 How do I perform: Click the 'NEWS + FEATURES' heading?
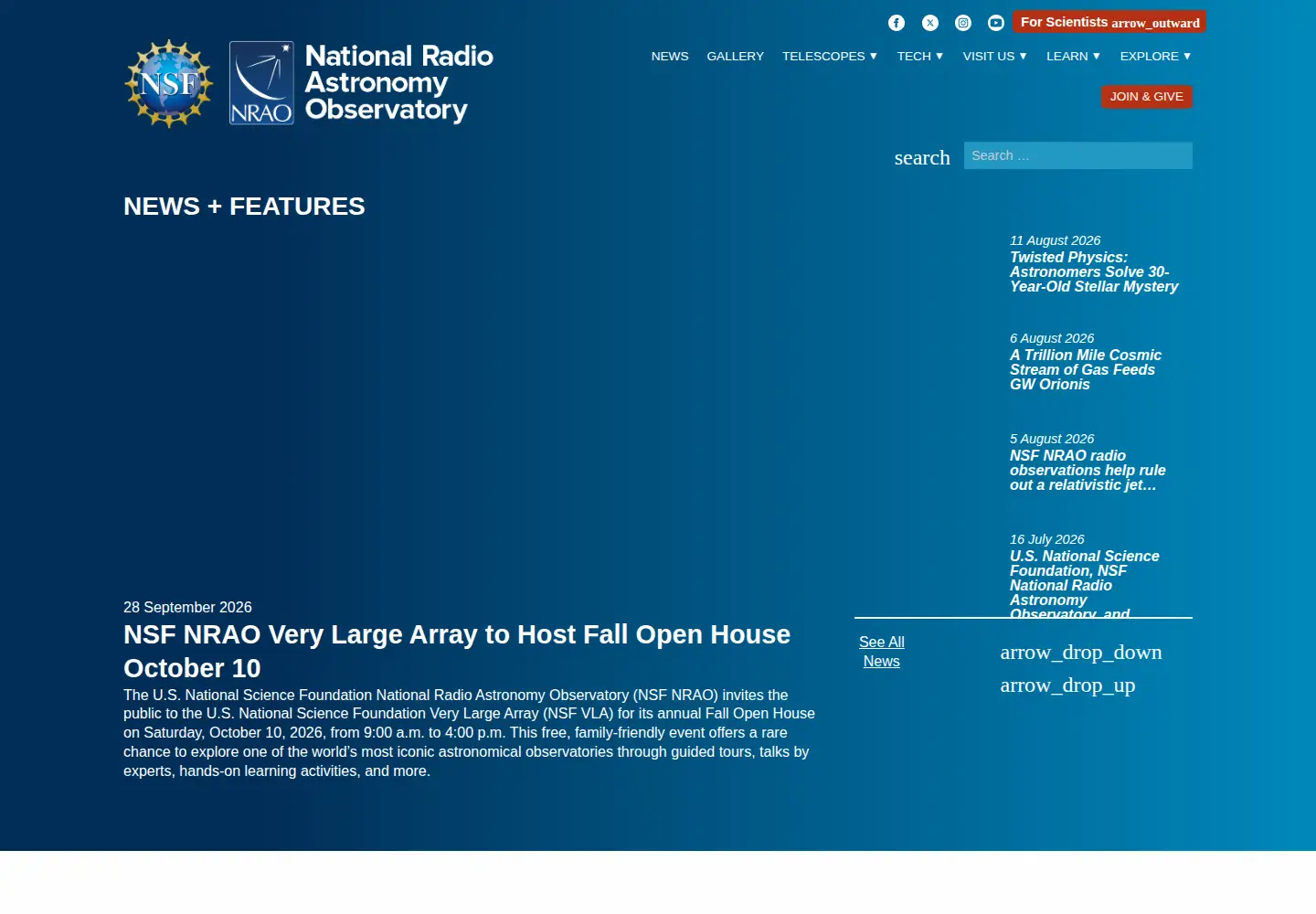pyautogui.click(x=244, y=207)
